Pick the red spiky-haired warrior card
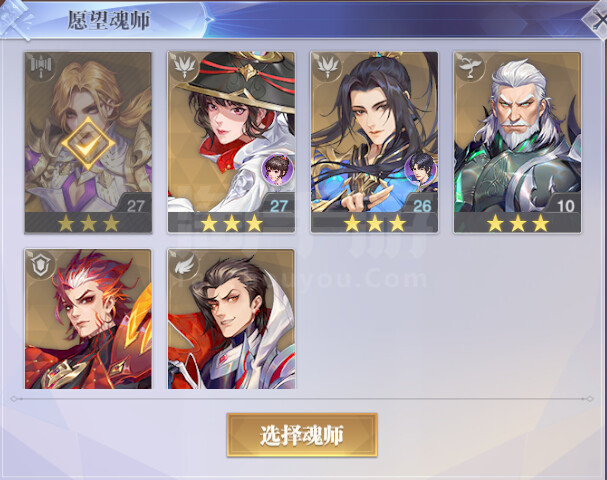607x480 pixels. click(x=88, y=319)
